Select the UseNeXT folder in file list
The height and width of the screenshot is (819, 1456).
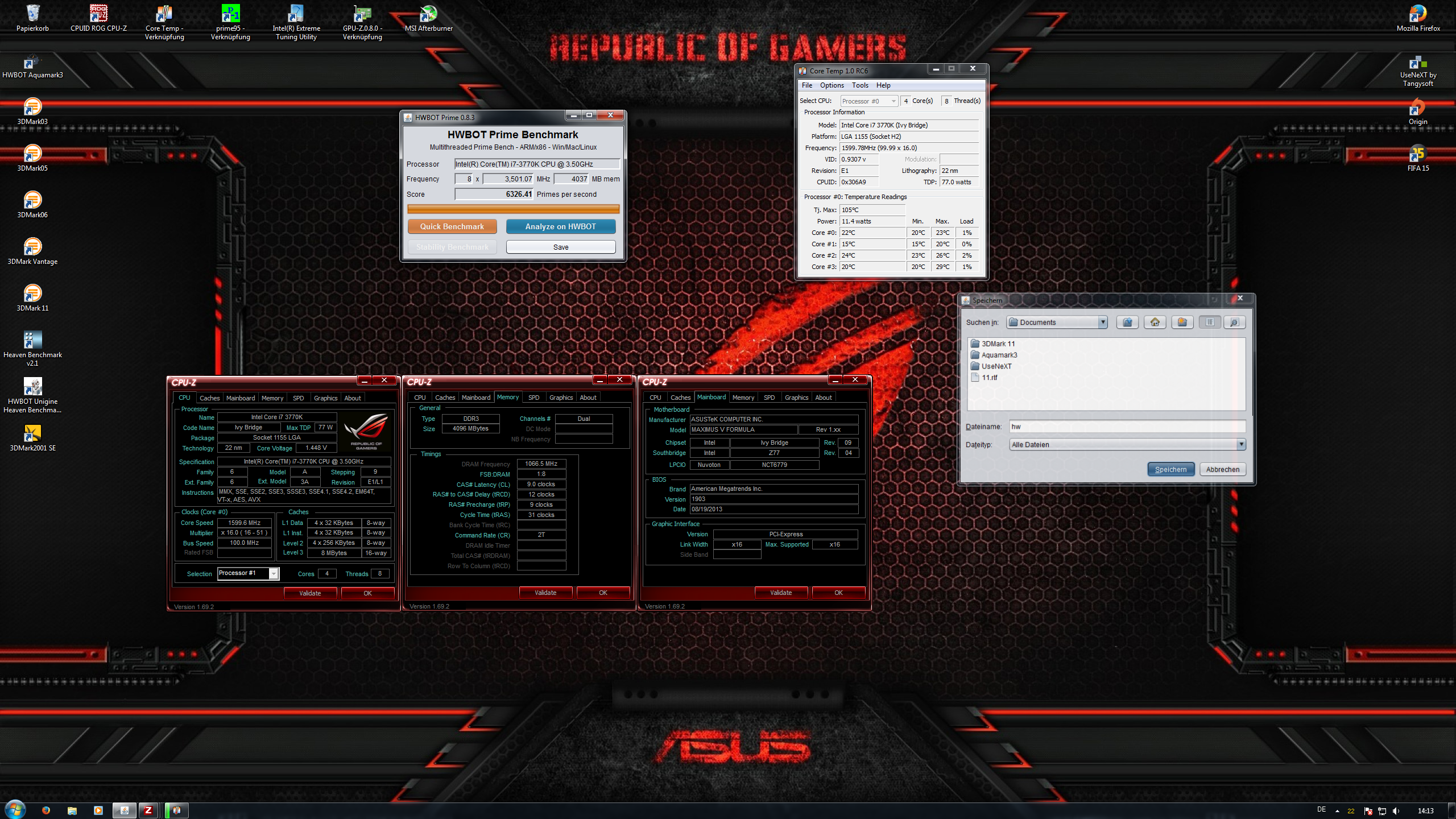point(991,366)
